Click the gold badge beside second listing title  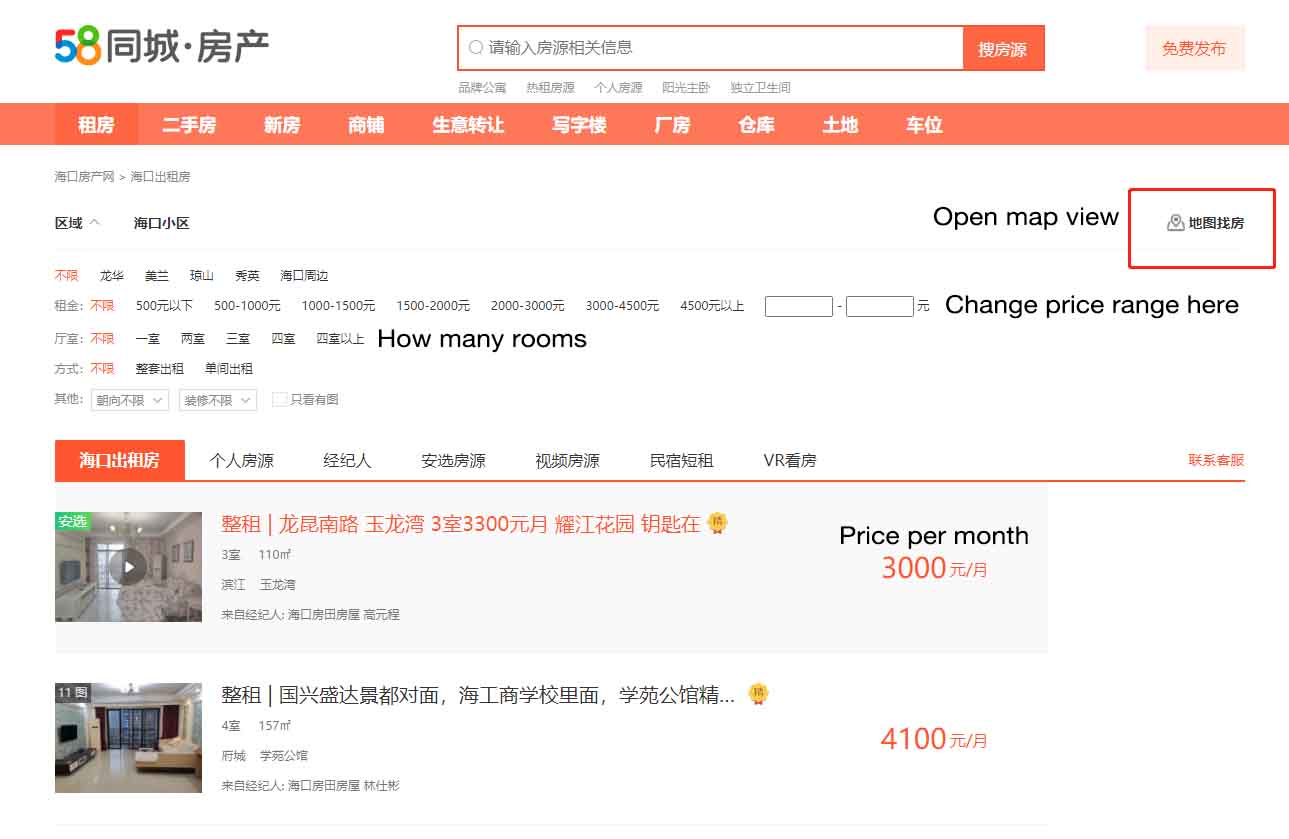point(759,694)
